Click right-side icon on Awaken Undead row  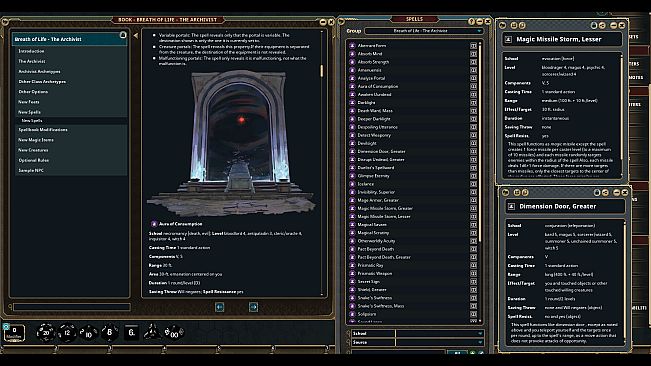point(473,94)
